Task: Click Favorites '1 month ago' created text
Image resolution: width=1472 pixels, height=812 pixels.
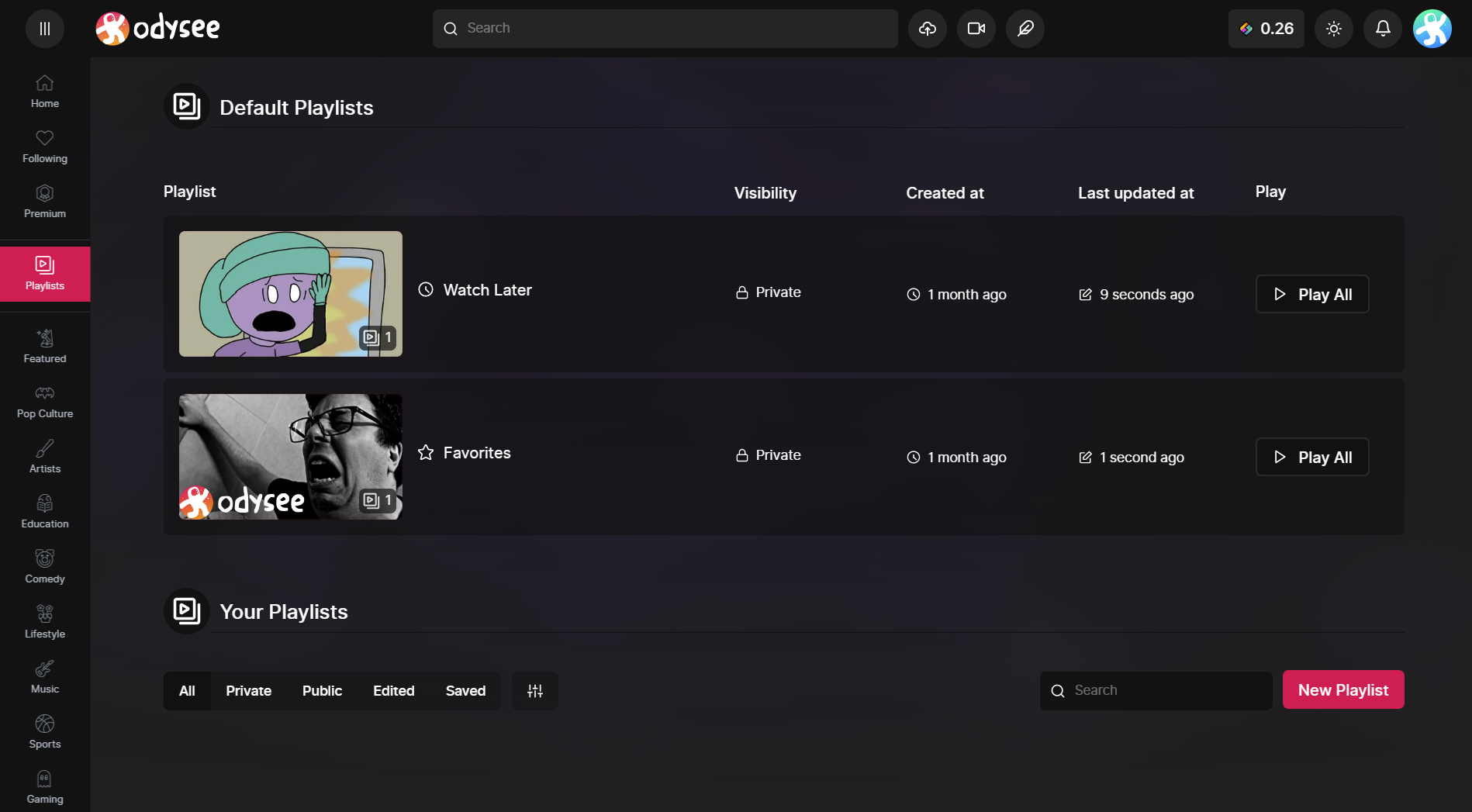Action: 966,458
